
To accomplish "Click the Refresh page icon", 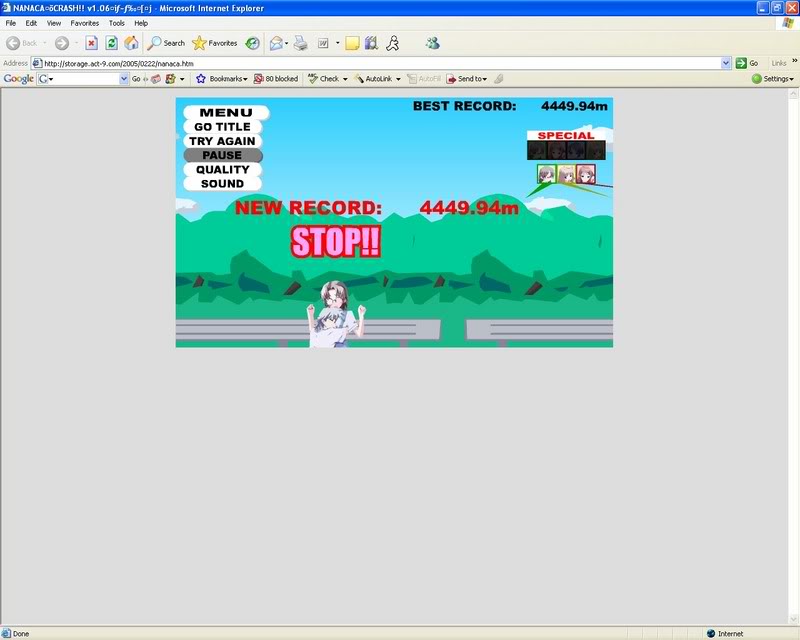I will point(110,43).
